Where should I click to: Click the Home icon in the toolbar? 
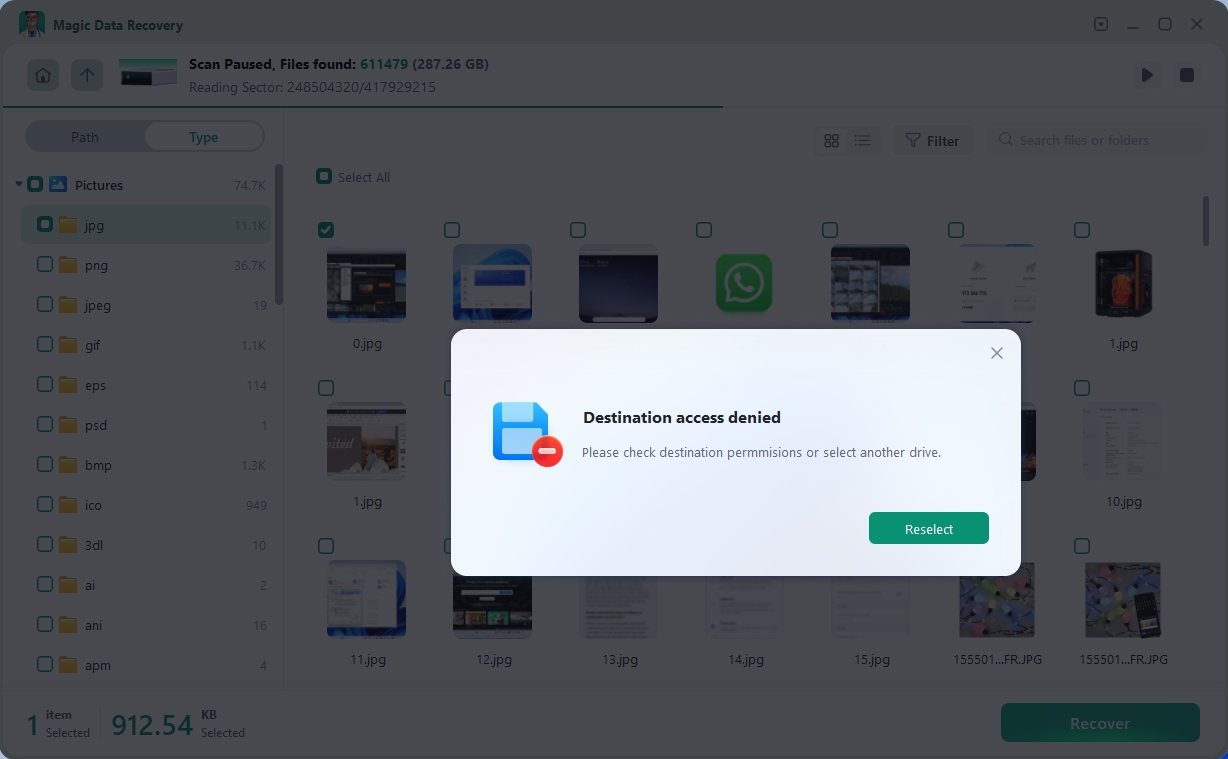tap(42, 75)
